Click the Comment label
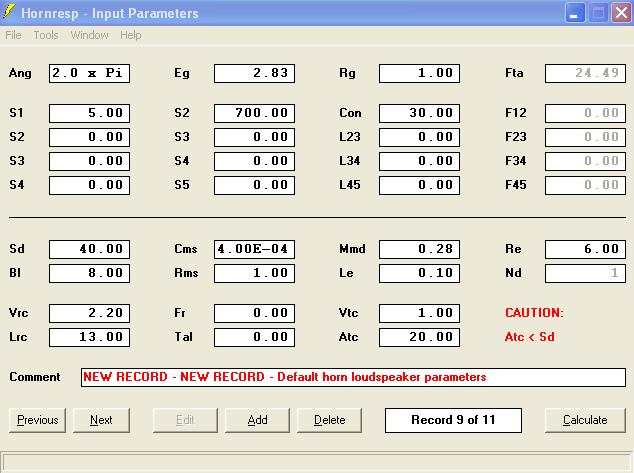The image size is (634, 473). (35, 377)
